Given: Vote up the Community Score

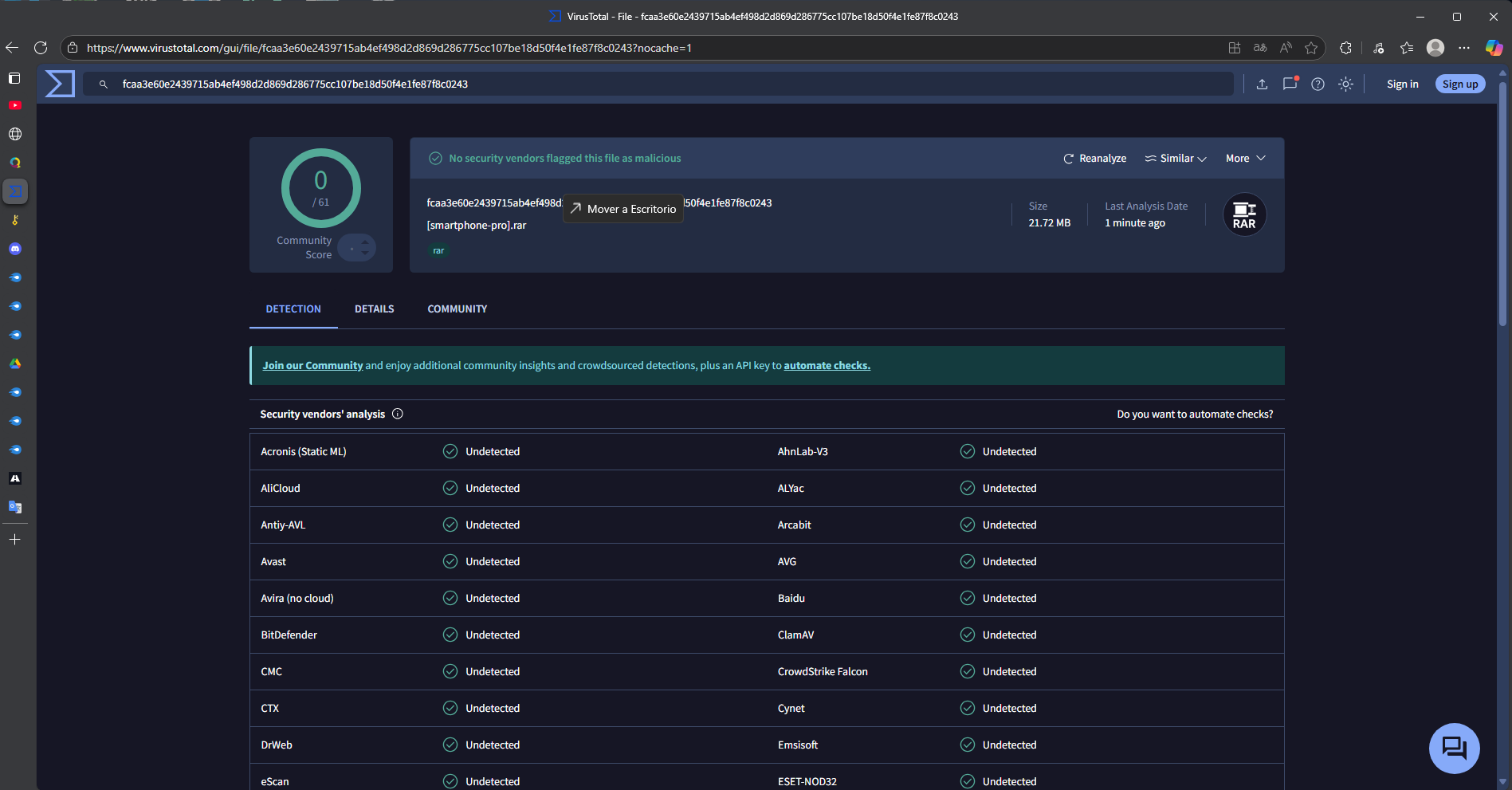Looking at the screenshot, I should pyautogui.click(x=365, y=242).
